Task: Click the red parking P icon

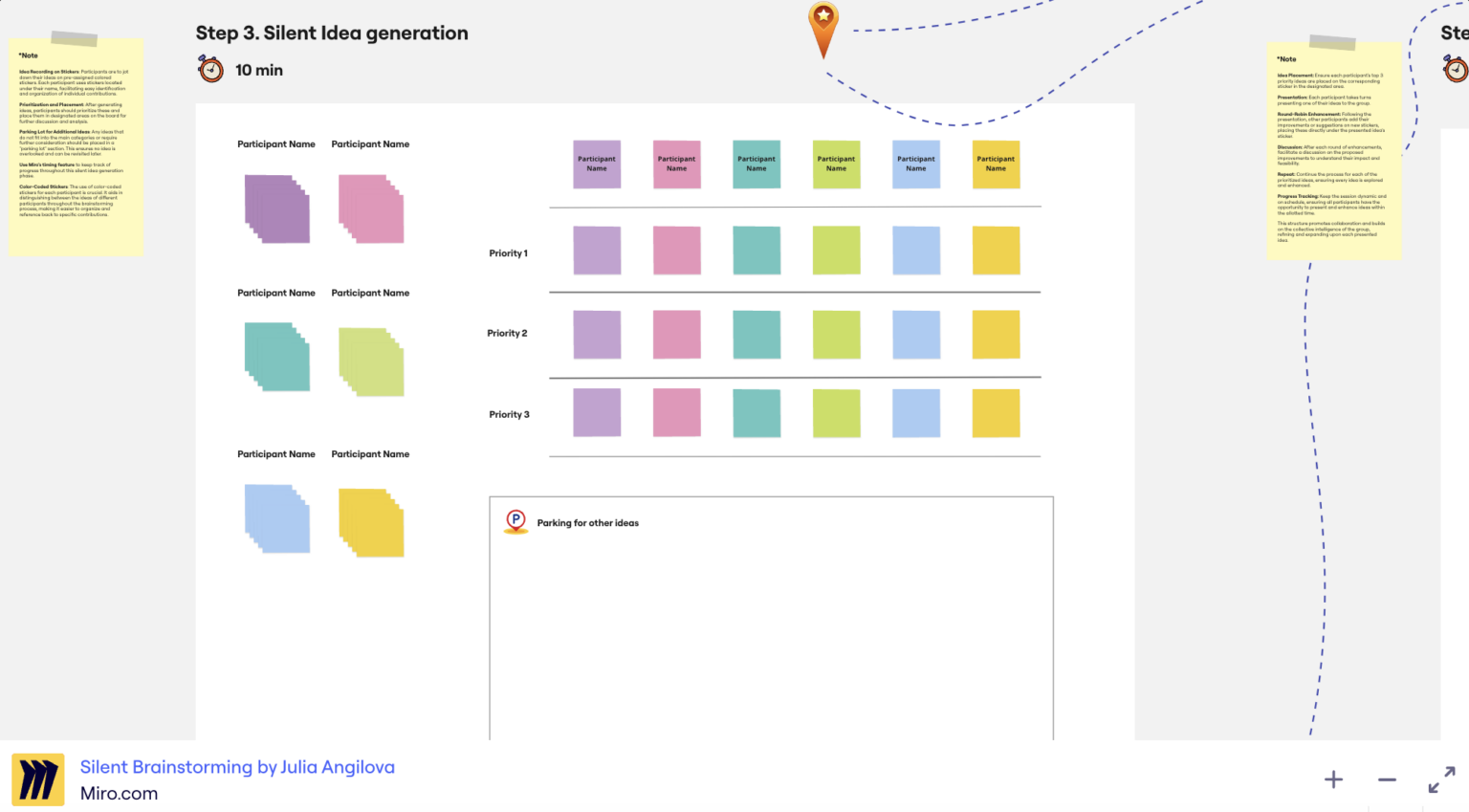Action: [515, 521]
